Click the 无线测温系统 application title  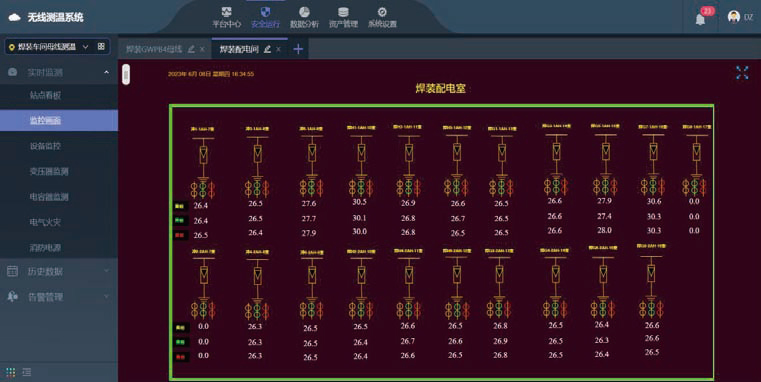(55, 17)
